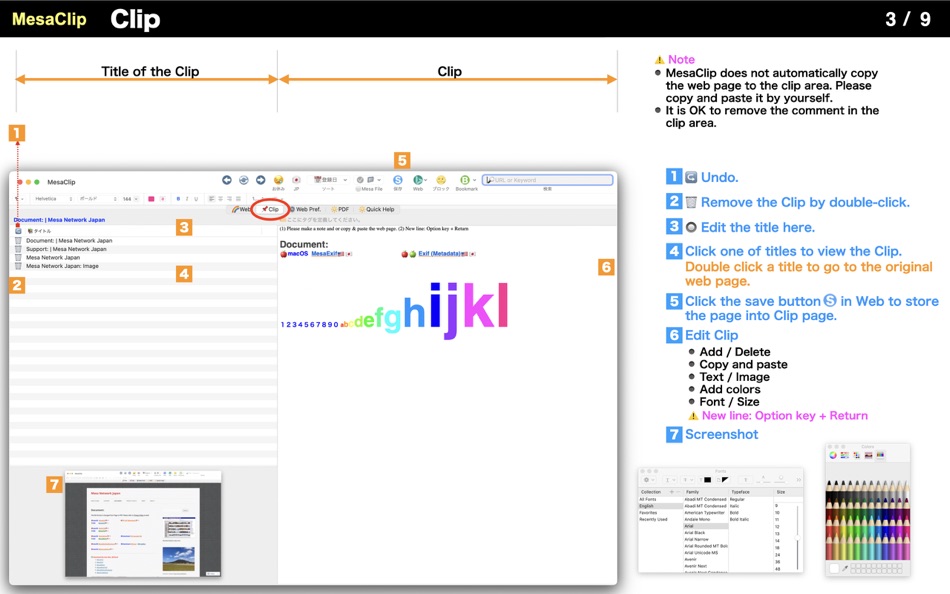This screenshot has width=950, height=594.
Task: Open the Quick Help tab
Action: click(x=376, y=209)
